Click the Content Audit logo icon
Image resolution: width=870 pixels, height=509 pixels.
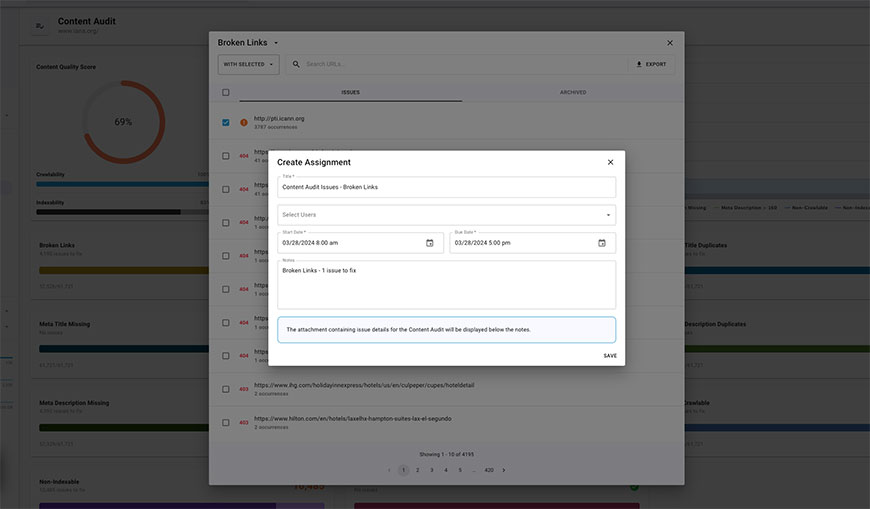coord(41,26)
